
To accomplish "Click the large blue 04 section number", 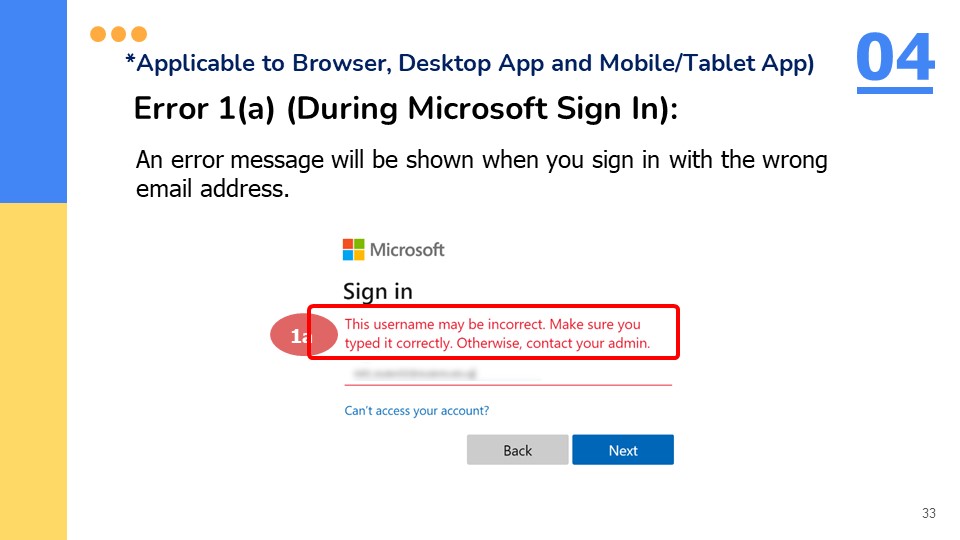I will pyautogui.click(x=894, y=57).
